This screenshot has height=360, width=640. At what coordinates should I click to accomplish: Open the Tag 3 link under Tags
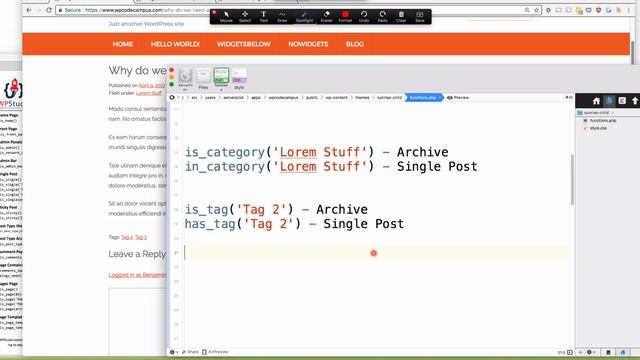(141, 237)
